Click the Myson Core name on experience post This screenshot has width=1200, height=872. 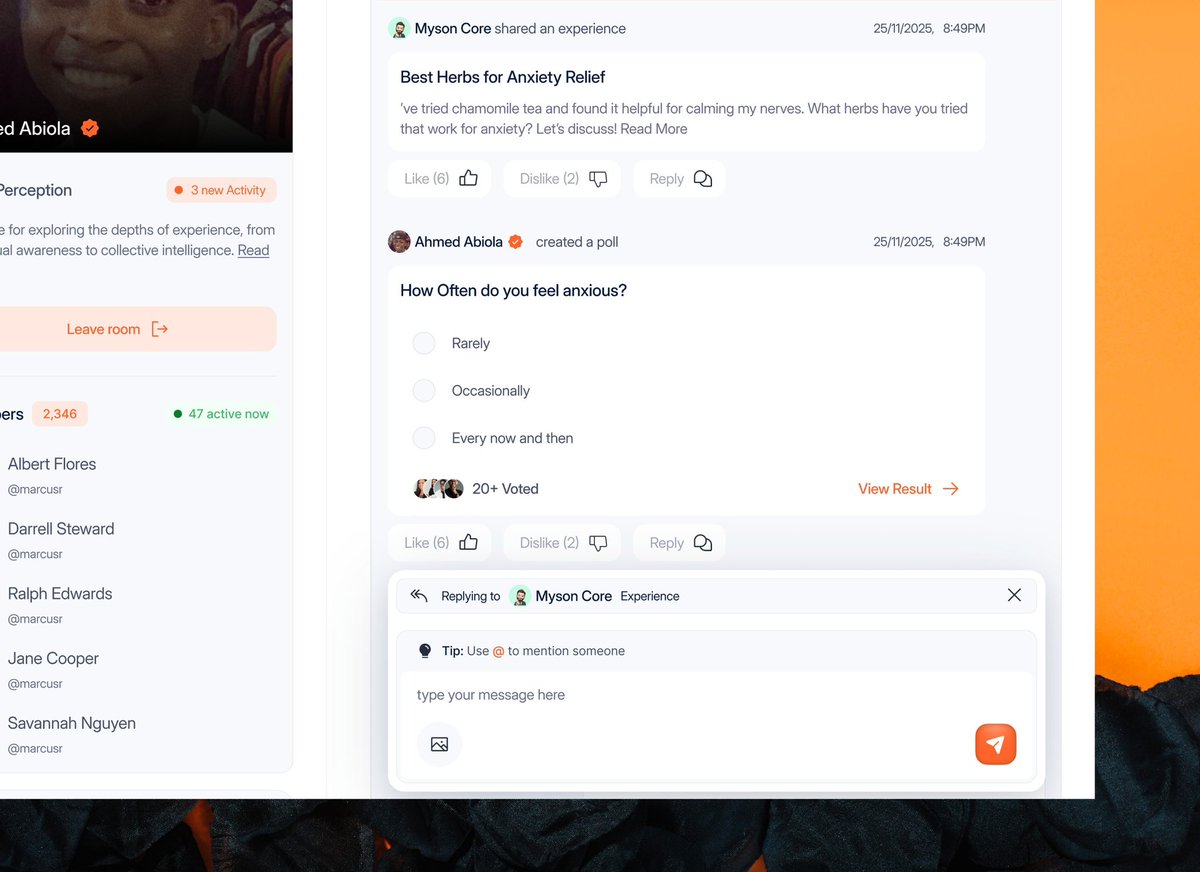[453, 29]
